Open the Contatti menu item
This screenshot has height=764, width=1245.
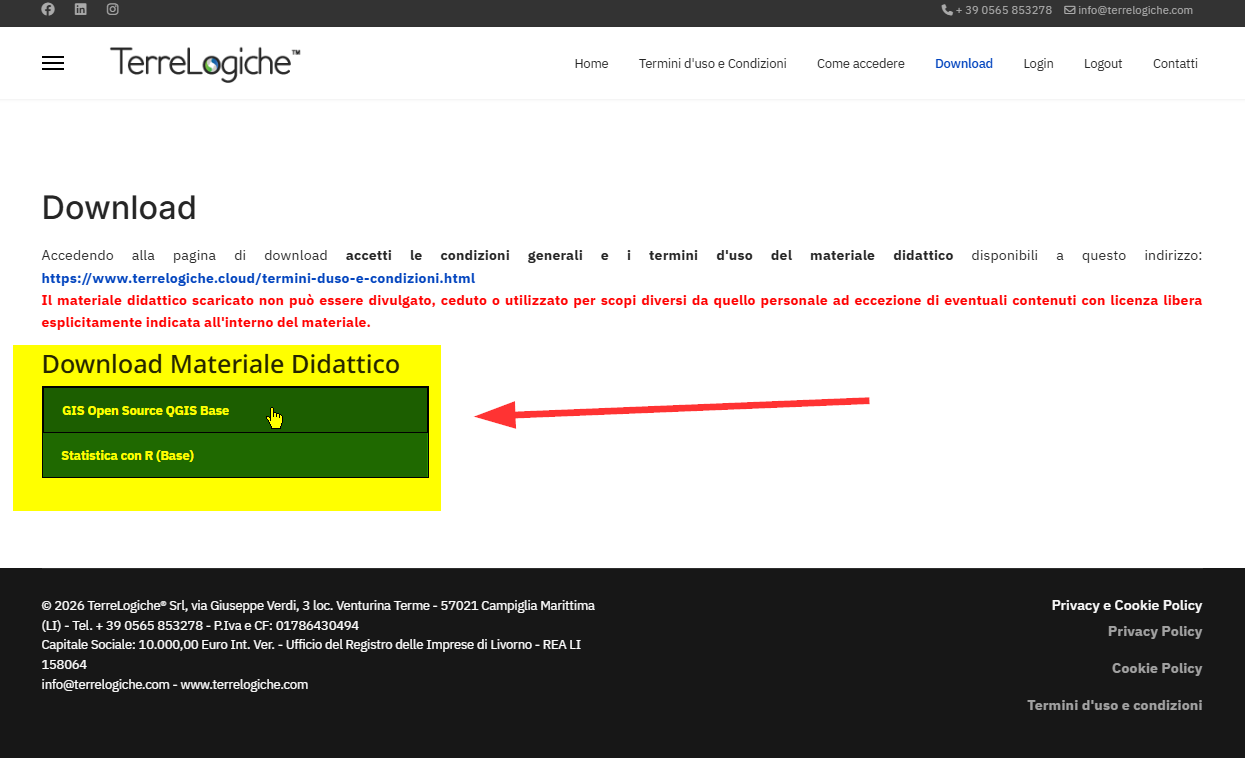1175,64
